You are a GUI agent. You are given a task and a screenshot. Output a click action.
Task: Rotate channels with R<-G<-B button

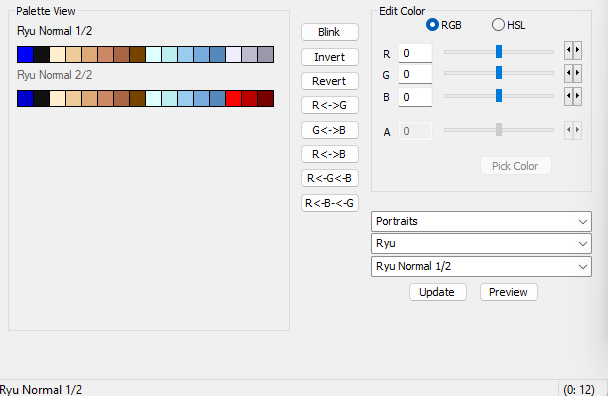point(330,178)
